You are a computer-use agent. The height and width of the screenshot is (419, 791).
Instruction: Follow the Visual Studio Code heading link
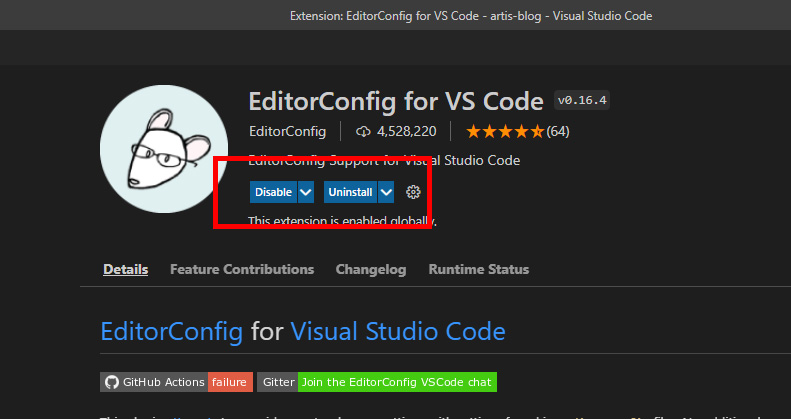click(398, 332)
